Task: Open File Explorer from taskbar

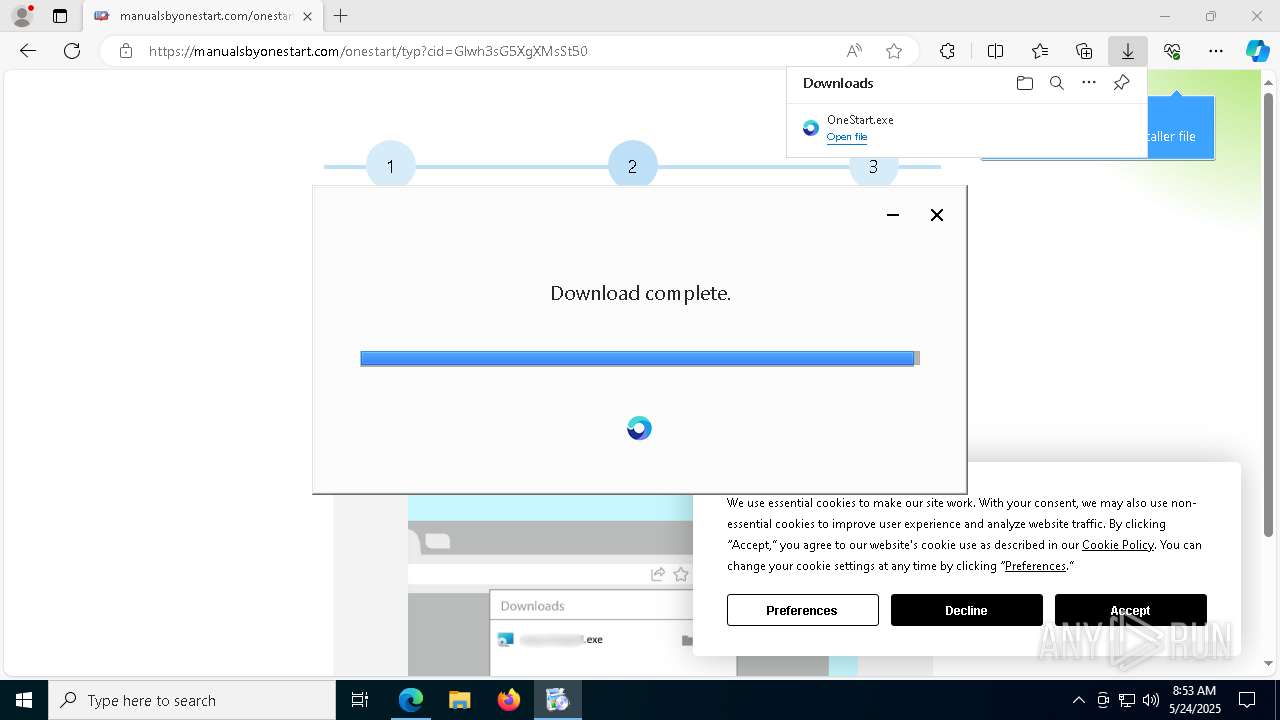Action: pos(459,700)
